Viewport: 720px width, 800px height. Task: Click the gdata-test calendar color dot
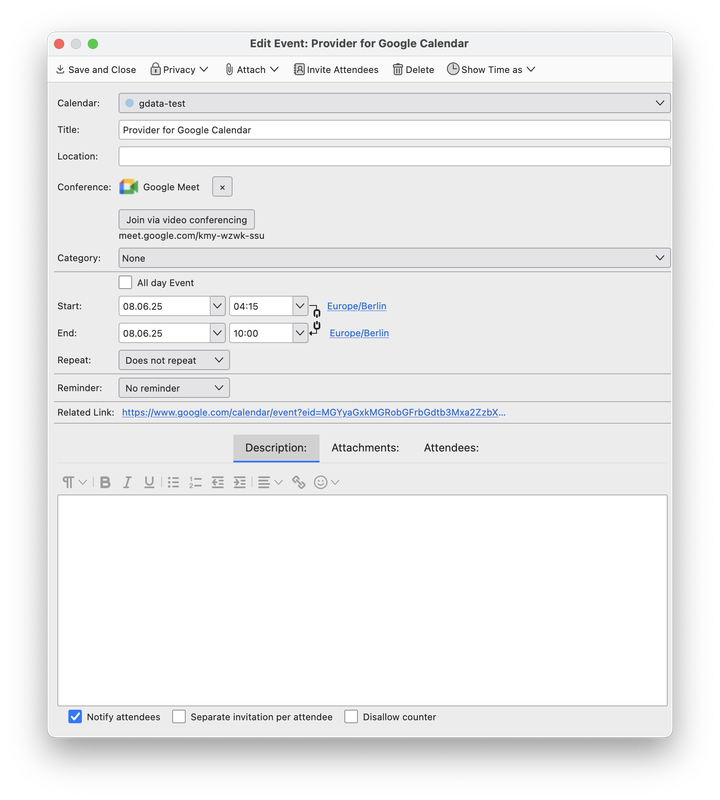point(130,103)
